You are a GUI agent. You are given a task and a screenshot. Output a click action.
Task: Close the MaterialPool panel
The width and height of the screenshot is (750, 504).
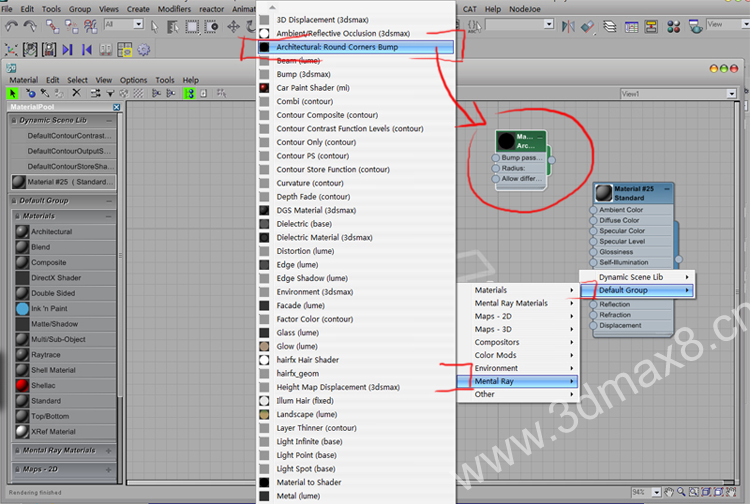click(x=116, y=107)
